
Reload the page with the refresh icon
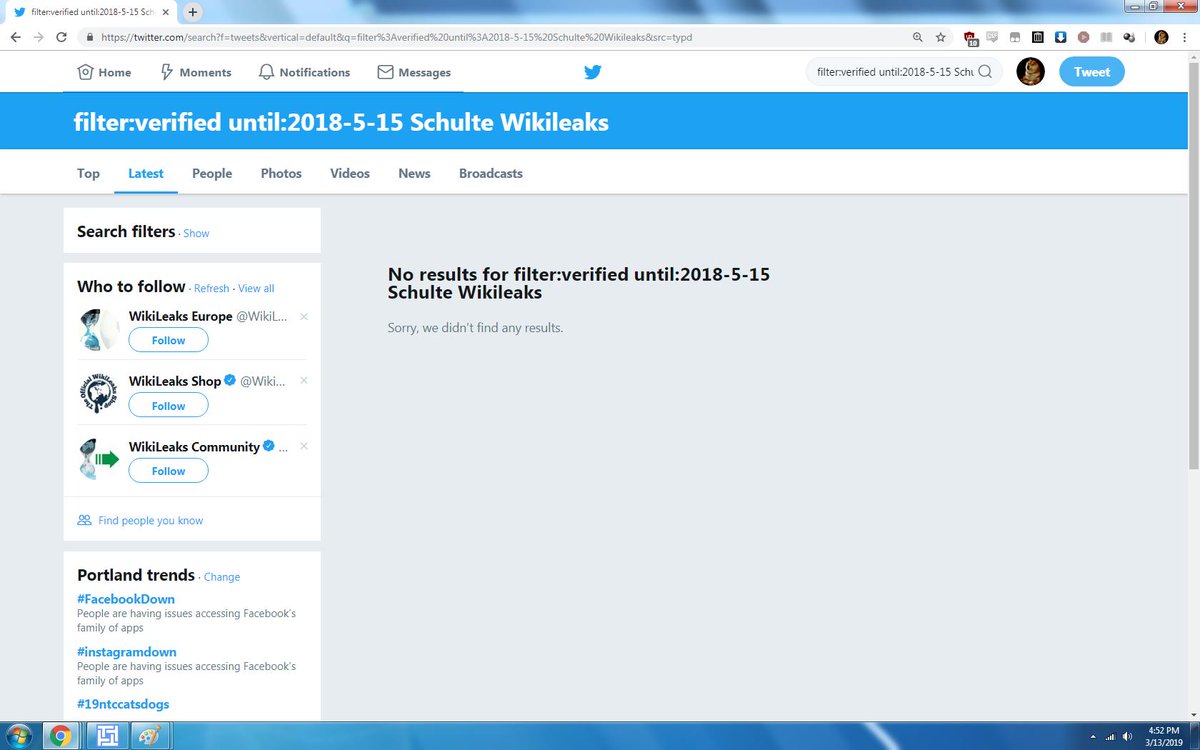[61, 37]
